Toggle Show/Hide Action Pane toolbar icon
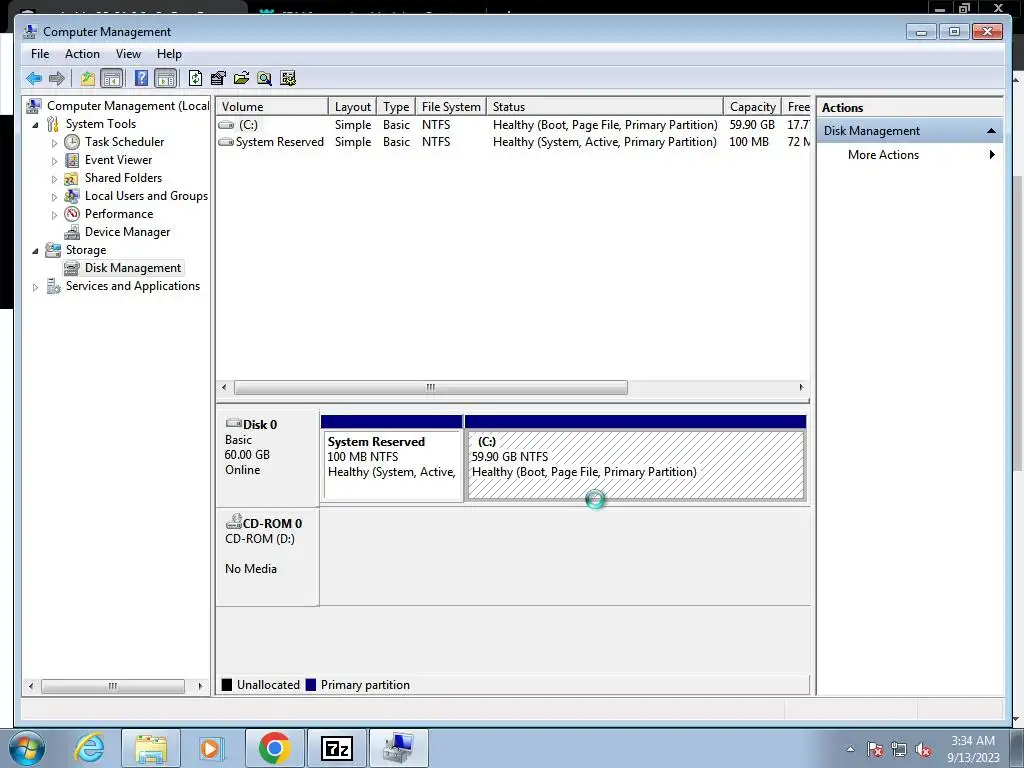The width and height of the screenshot is (1024, 768). point(166,79)
